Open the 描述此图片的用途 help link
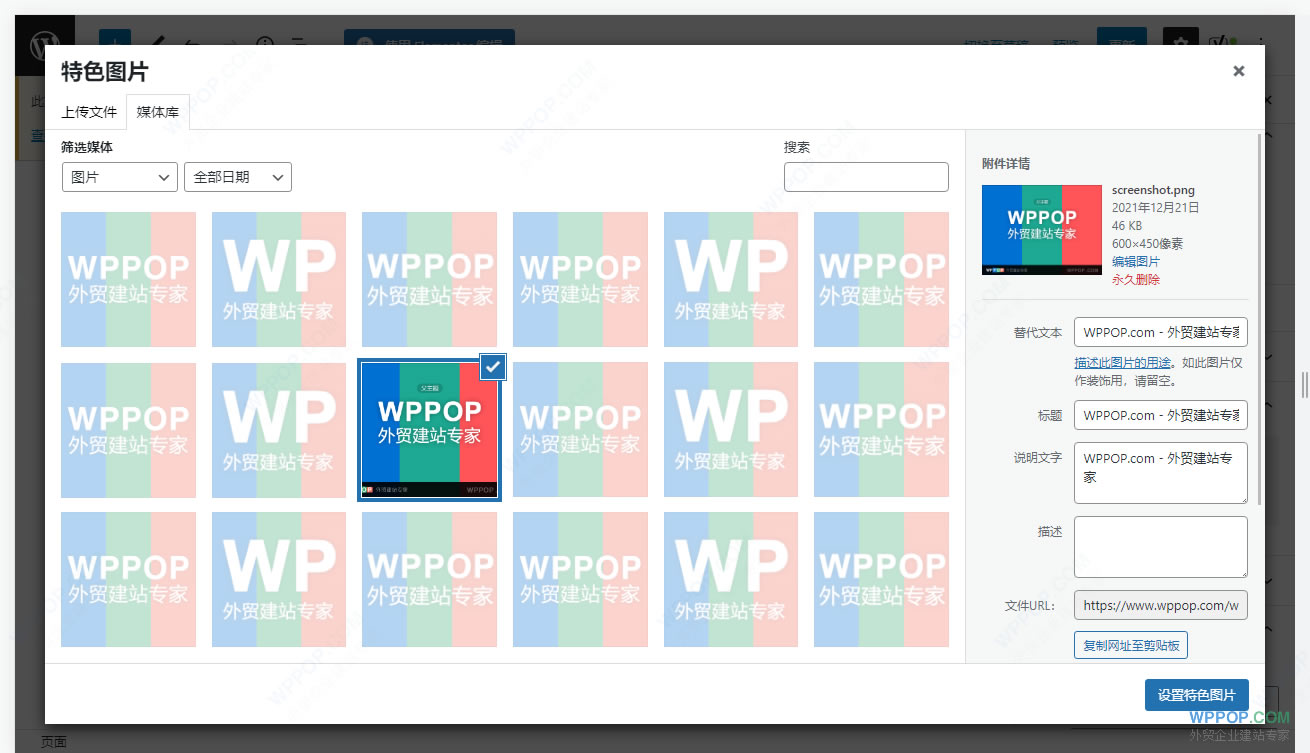 (x=1123, y=363)
